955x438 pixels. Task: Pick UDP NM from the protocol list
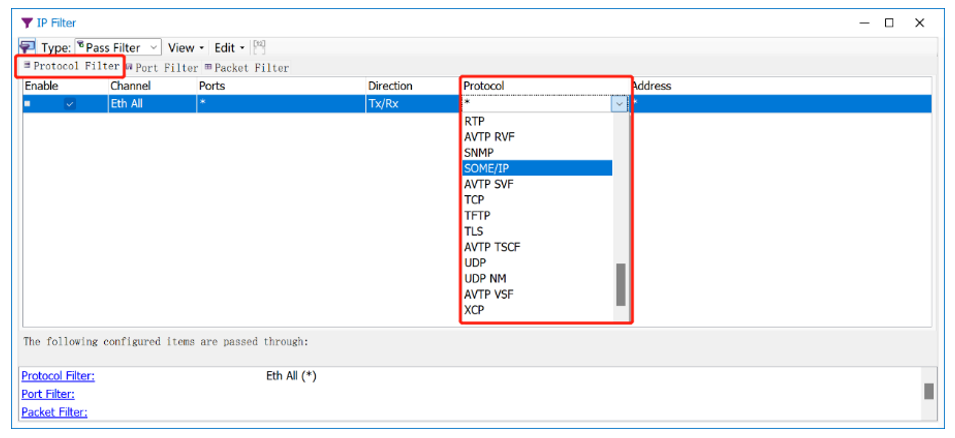(x=485, y=278)
